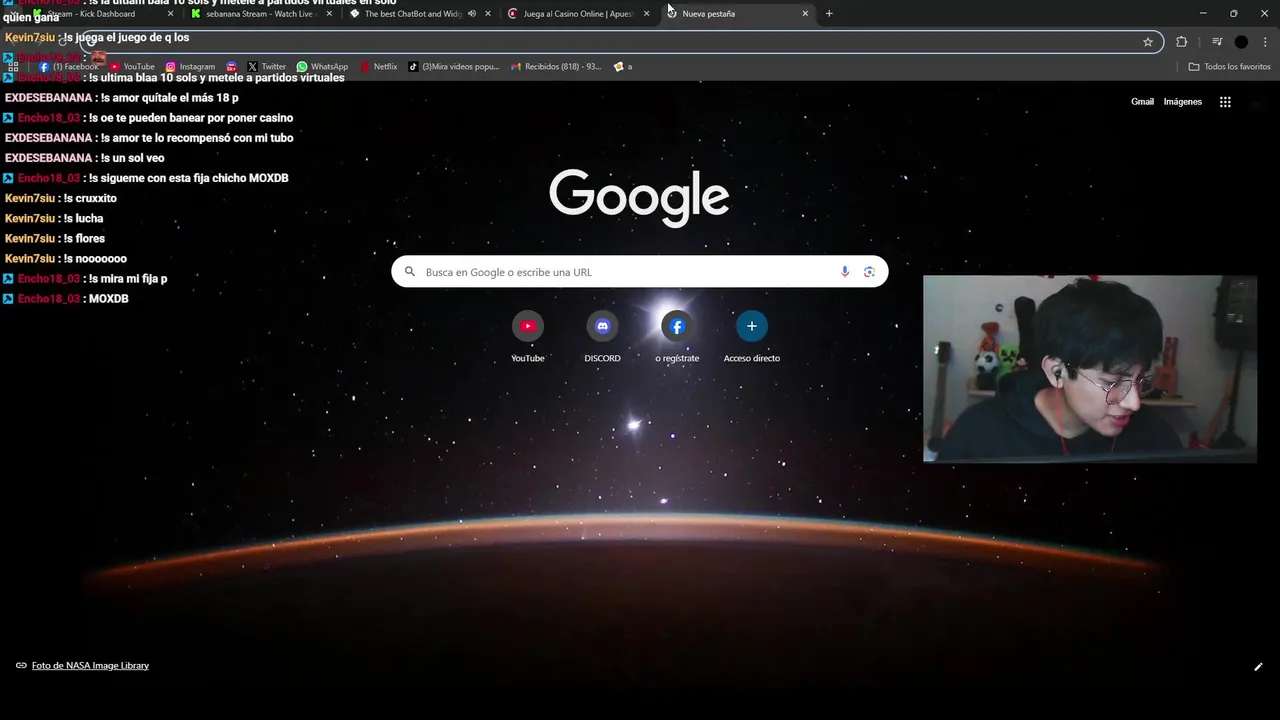Open the Foto de NASA Image Library link

pyautogui.click(x=90, y=666)
